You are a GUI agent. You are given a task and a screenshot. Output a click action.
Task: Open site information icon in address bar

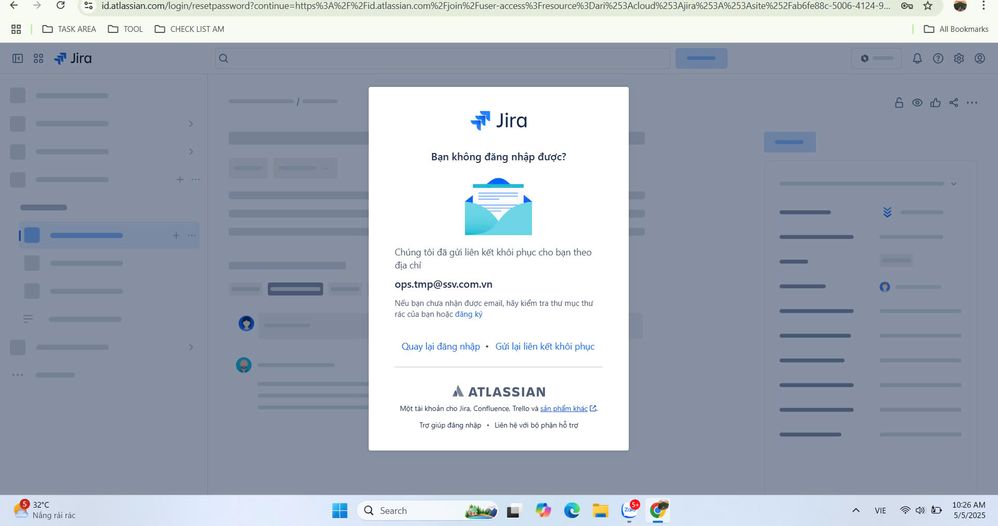(x=88, y=6)
